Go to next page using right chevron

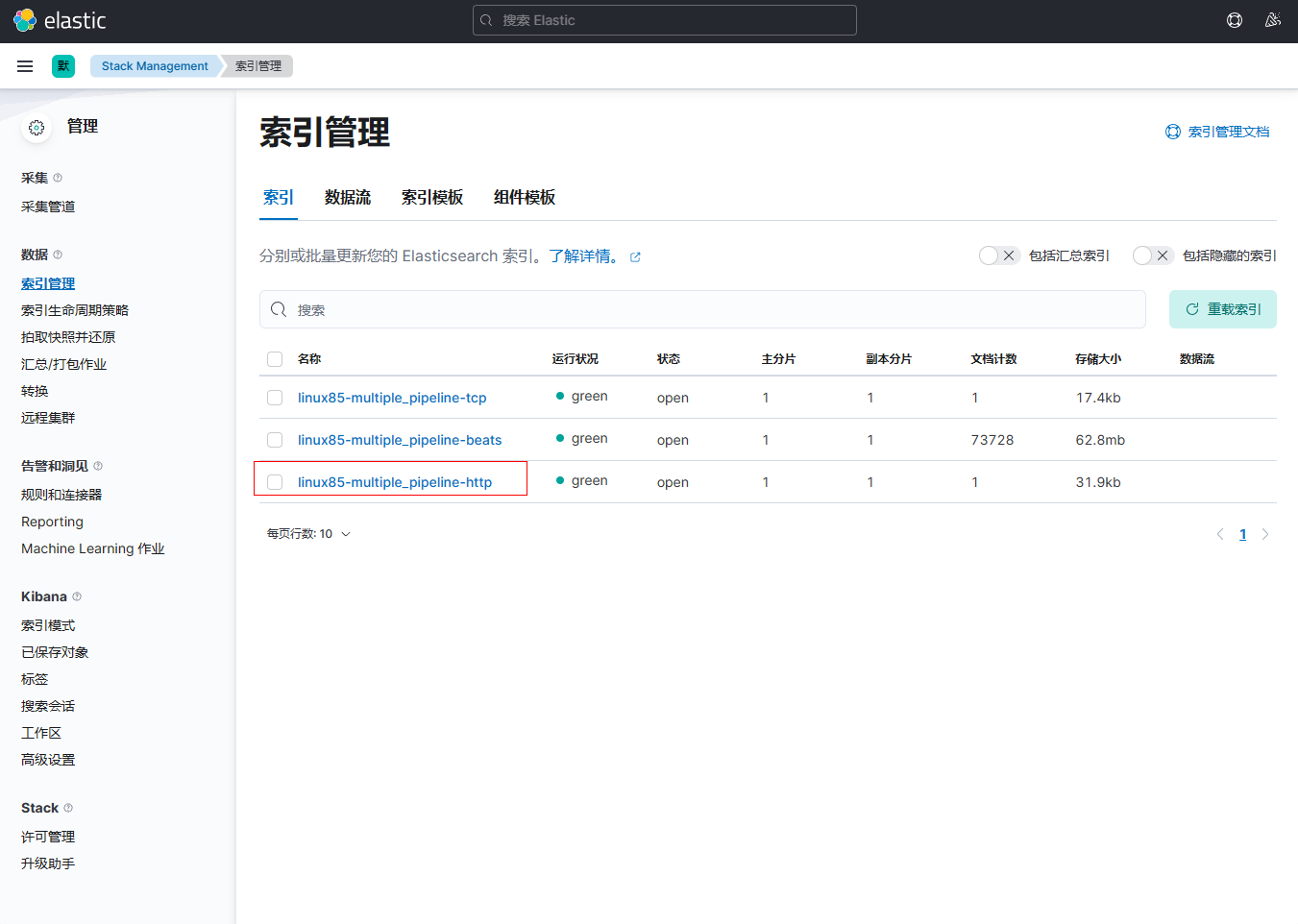pyautogui.click(x=1265, y=535)
